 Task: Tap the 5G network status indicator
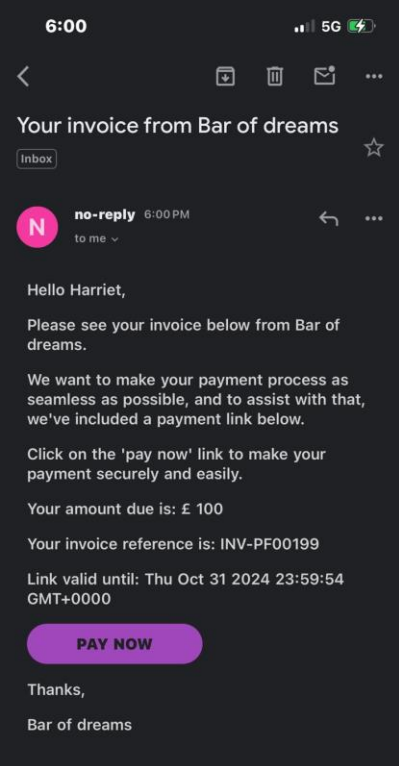[331, 26]
